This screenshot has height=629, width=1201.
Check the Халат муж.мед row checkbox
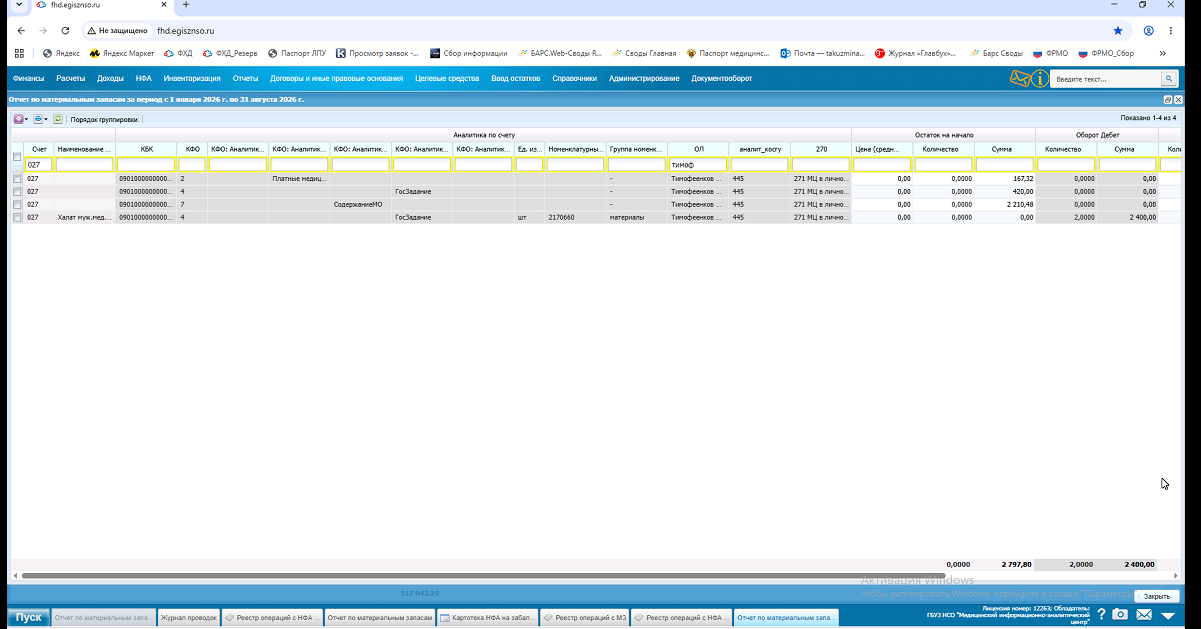coord(16,217)
